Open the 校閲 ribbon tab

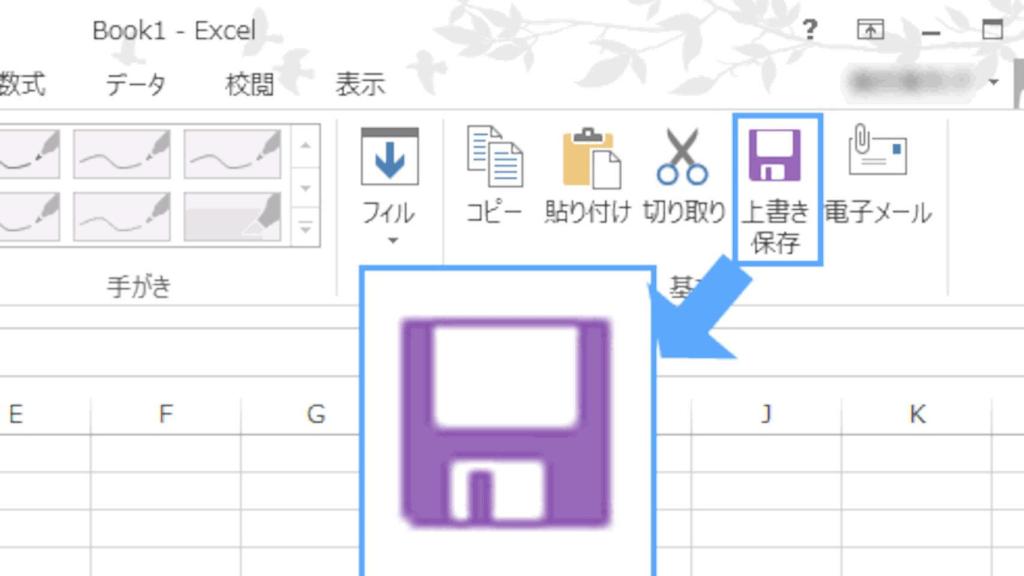252,84
